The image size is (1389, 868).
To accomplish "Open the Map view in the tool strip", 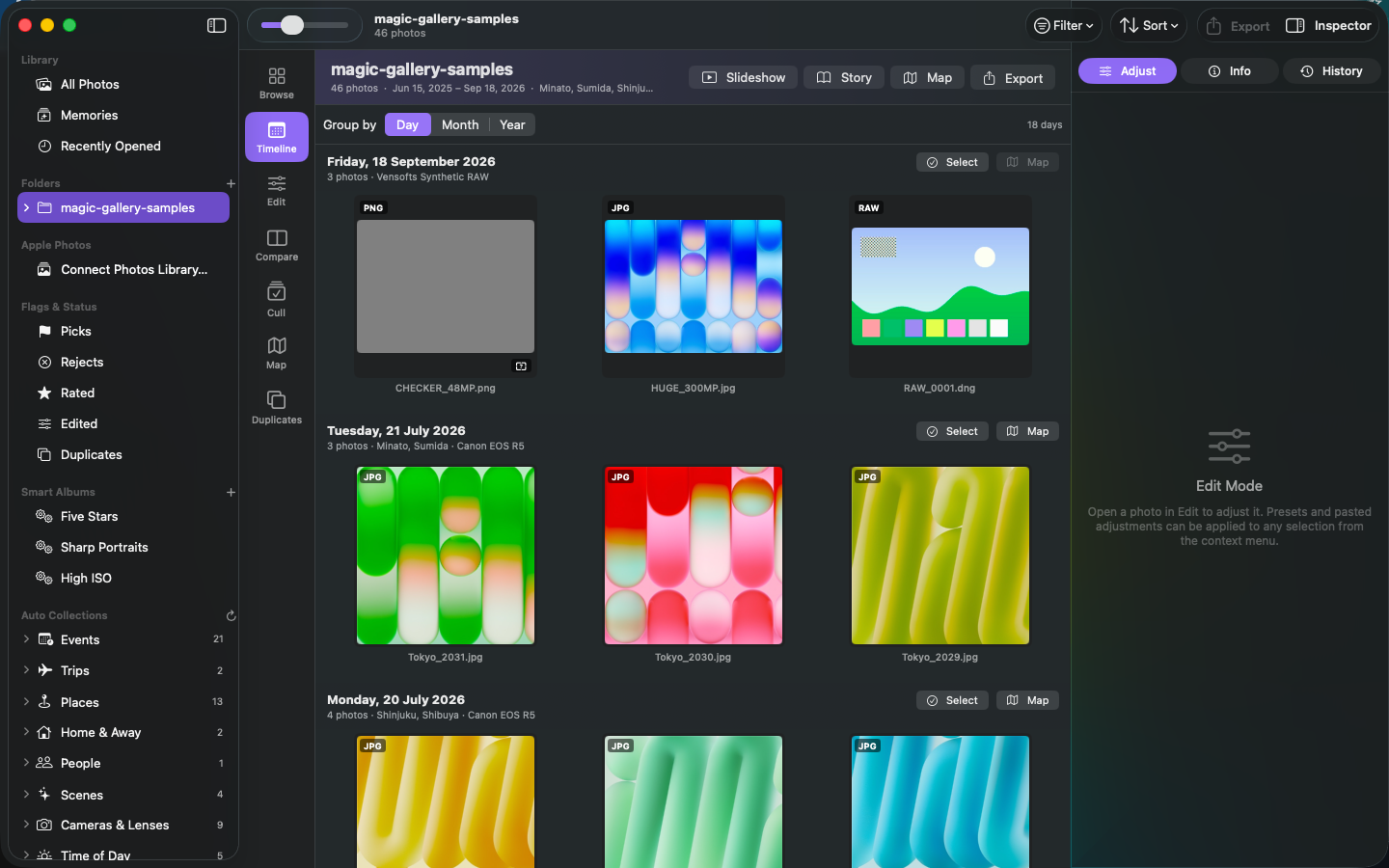I will coord(277,353).
